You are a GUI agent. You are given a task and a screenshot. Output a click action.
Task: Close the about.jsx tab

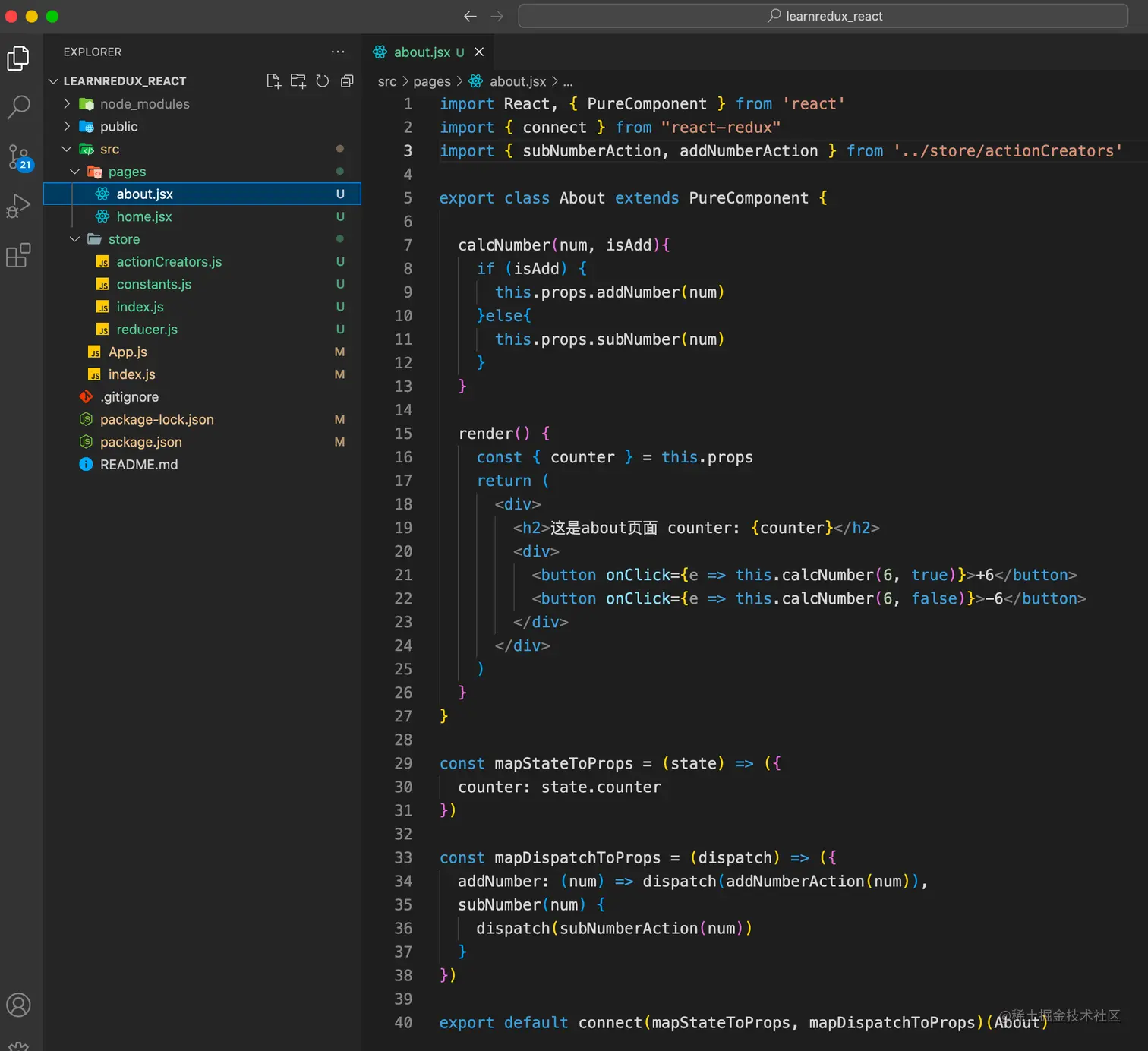pos(479,52)
